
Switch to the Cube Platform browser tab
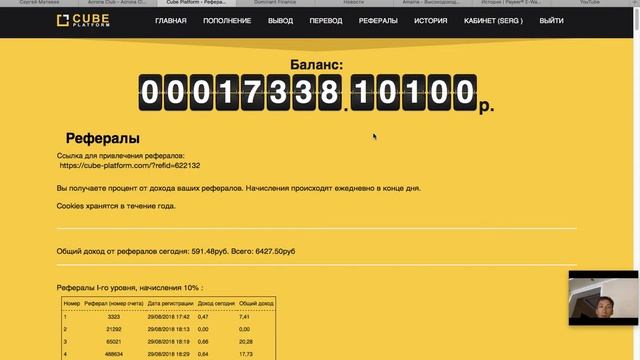click(196, 2)
